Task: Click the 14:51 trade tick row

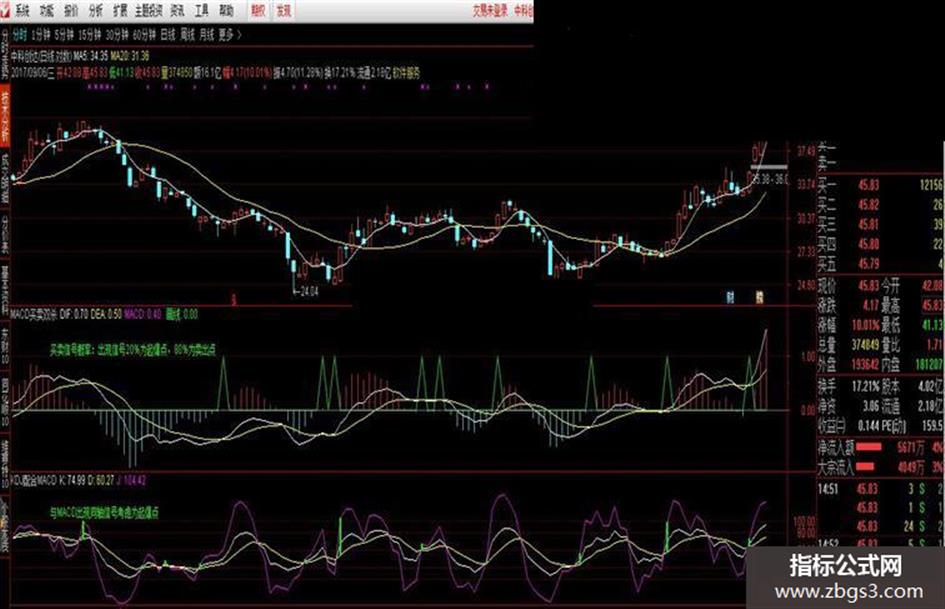Action: click(x=880, y=489)
